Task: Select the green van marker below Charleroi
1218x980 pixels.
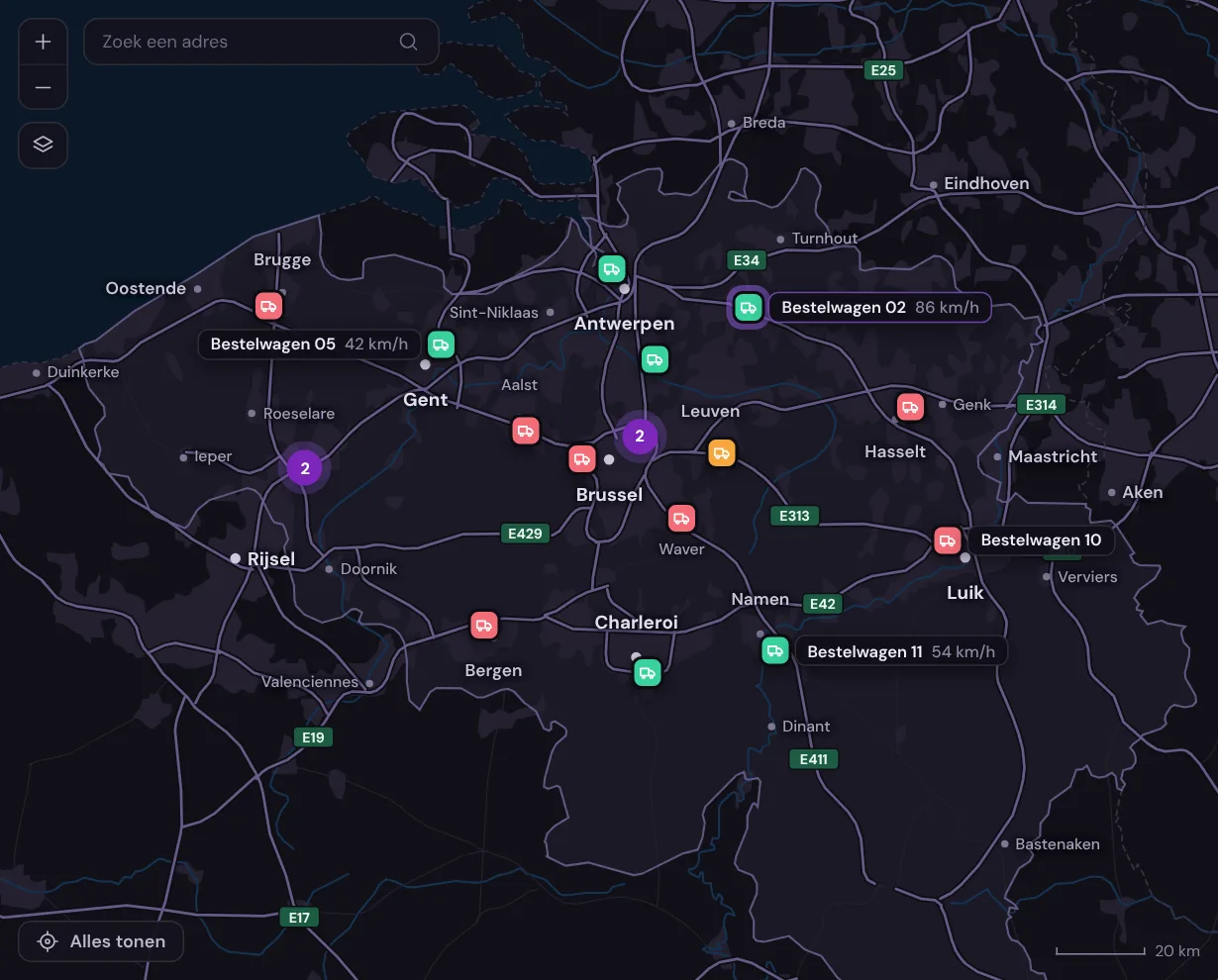Action: pos(648,673)
